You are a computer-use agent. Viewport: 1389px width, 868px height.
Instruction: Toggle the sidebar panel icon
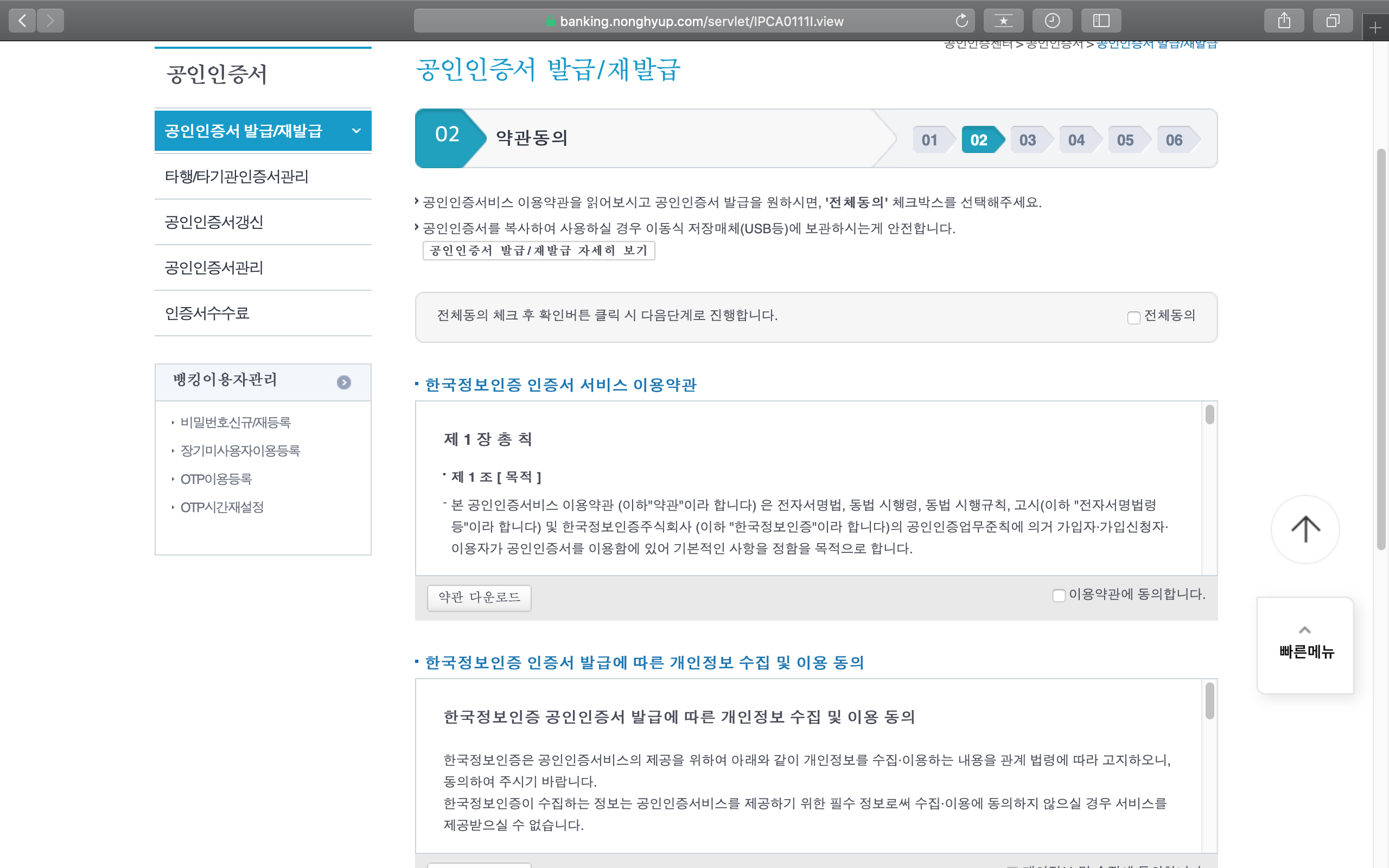pos(1100,21)
